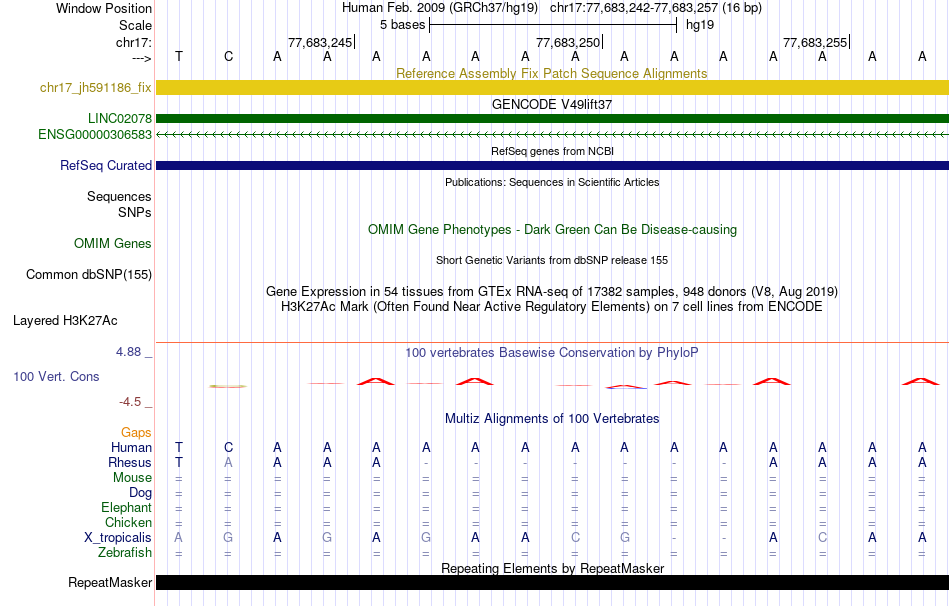The width and height of the screenshot is (950, 606).
Task: Click the Window Position label
Action: pyautogui.click(x=104, y=8)
